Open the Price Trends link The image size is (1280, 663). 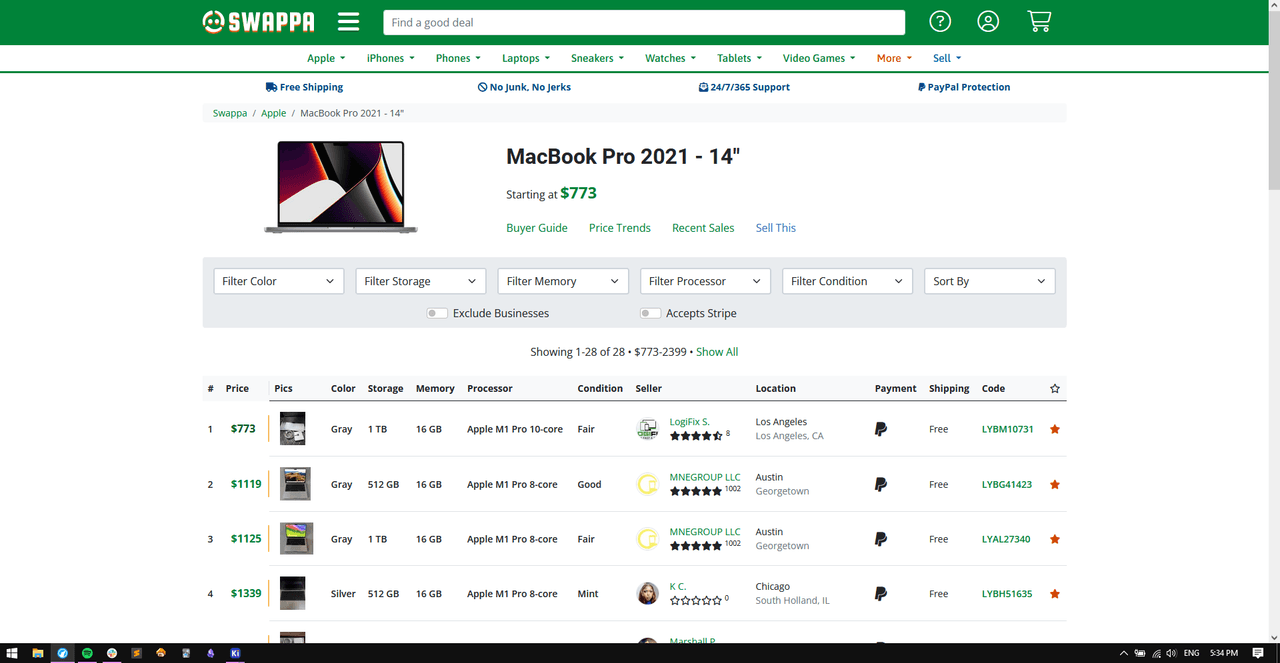point(620,228)
